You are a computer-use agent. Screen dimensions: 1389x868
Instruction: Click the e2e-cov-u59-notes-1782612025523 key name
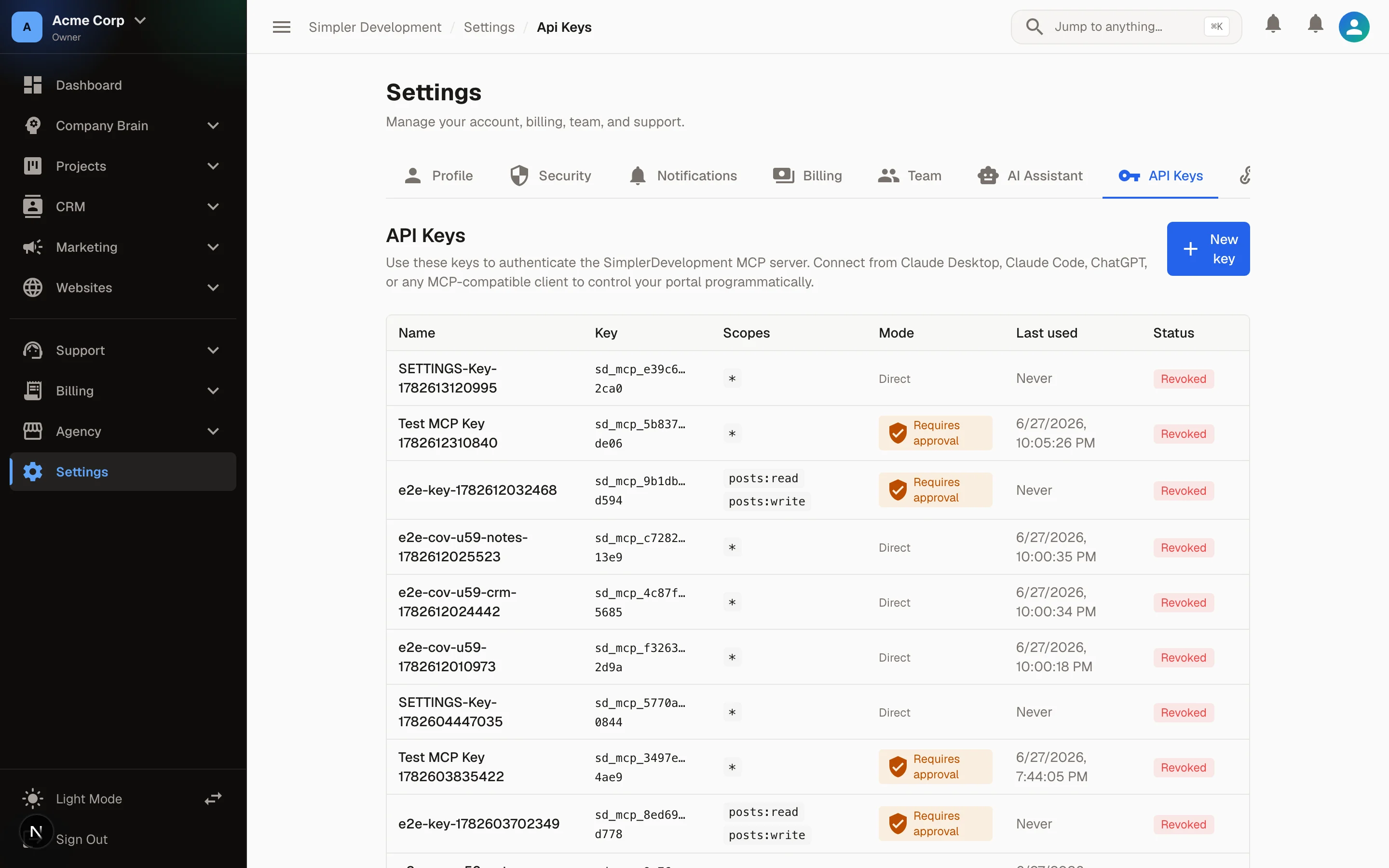[463, 546]
